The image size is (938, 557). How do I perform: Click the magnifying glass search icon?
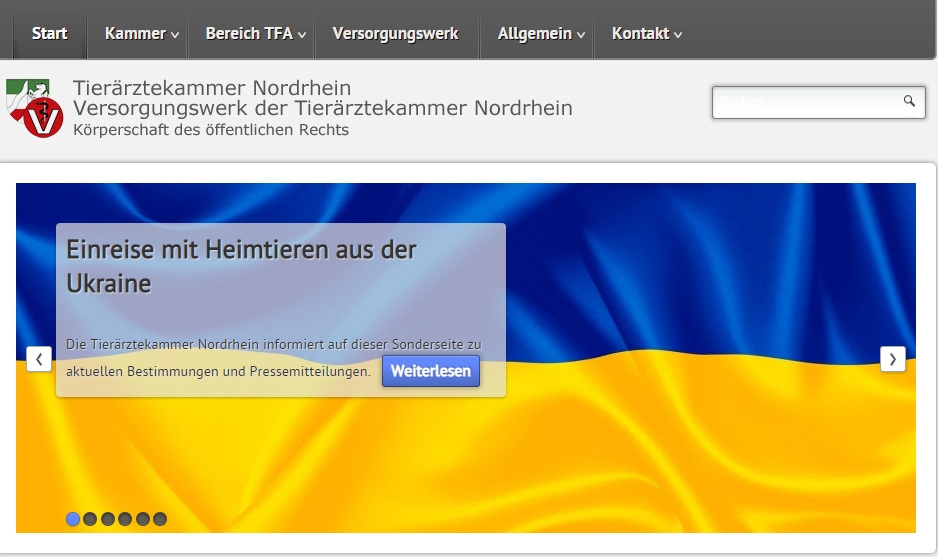click(x=909, y=101)
